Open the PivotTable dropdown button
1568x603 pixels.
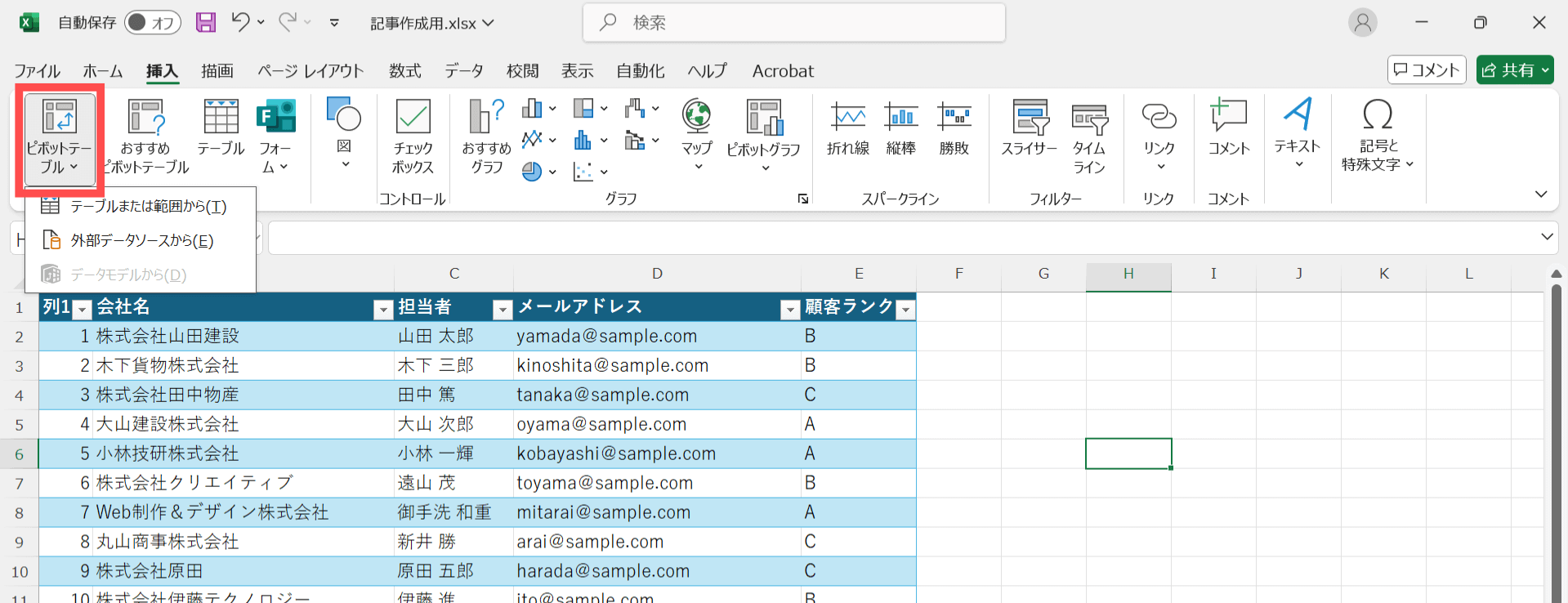pyautogui.click(x=60, y=138)
